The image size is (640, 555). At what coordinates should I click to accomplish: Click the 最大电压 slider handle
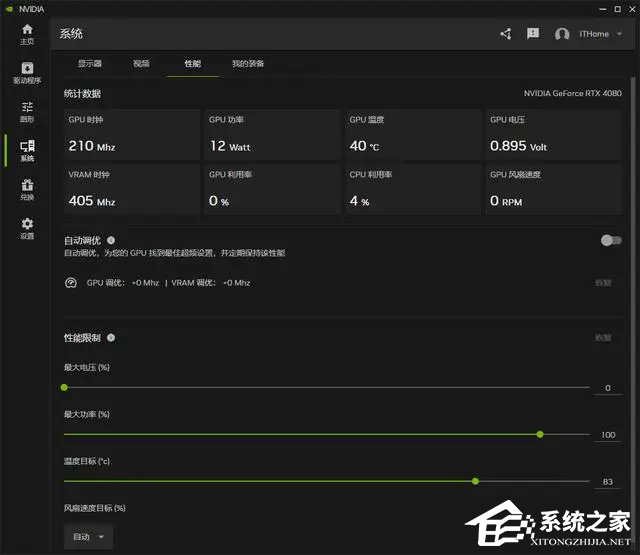pyautogui.click(x=64, y=387)
